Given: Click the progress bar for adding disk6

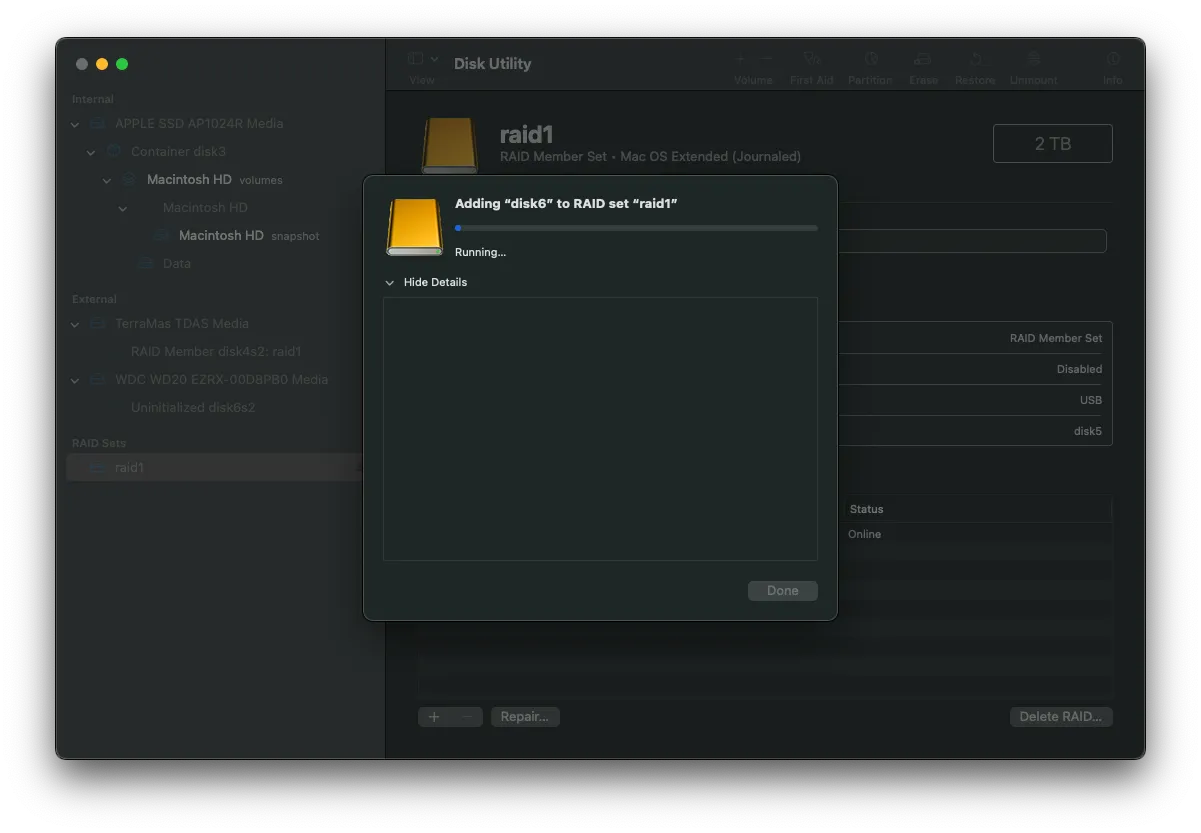Looking at the screenshot, I should point(636,228).
